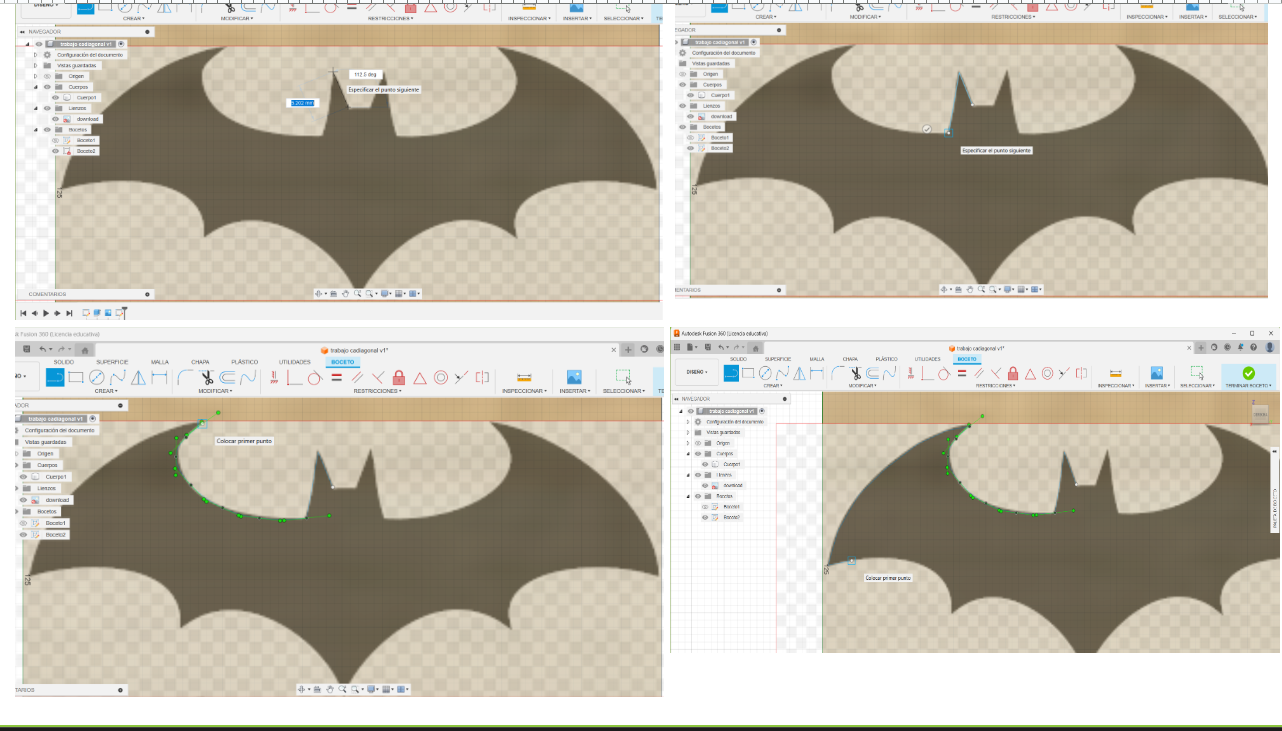The image size is (1282, 731).
Task: Expand Configuración del documento in bottom-right browser
Action: pos(688,422)
